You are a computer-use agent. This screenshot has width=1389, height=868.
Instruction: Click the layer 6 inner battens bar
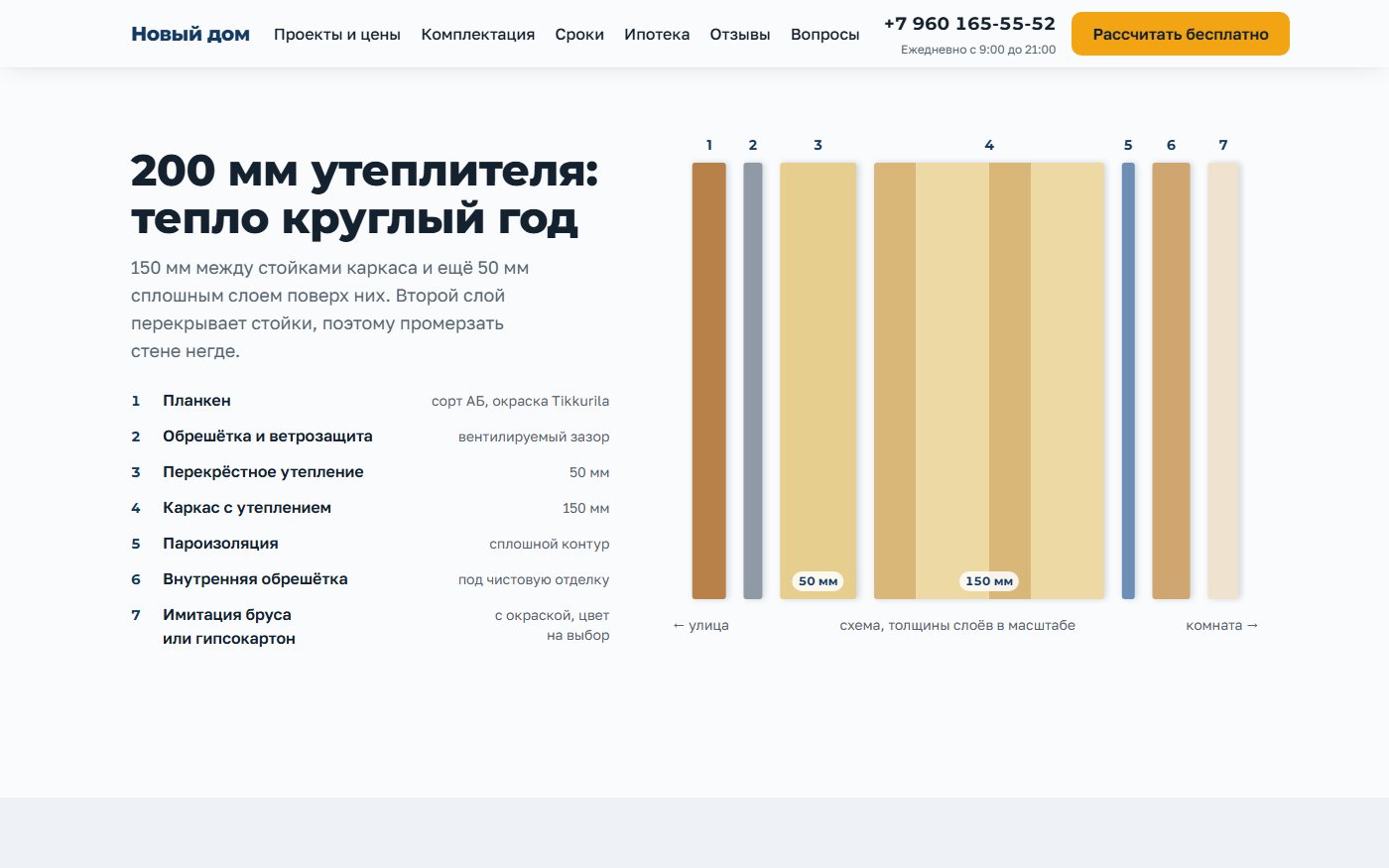click(1171, 381)
